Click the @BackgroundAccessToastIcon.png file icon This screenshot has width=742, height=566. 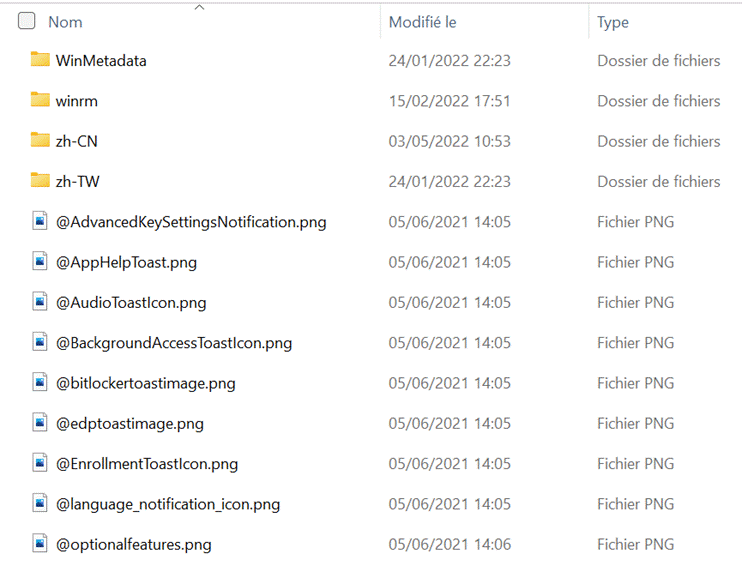[x=40, y=342]
